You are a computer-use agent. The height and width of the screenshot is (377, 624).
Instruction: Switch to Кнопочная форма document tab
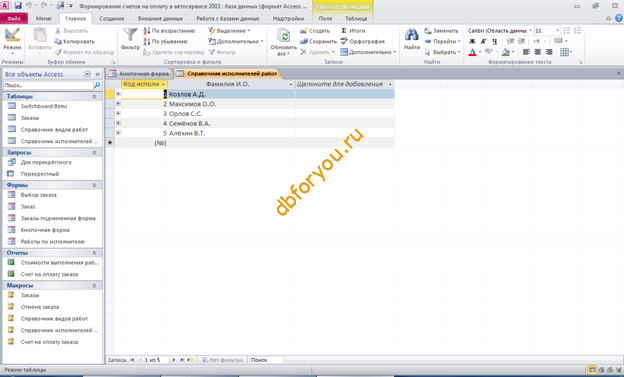click(x=140, y=74)
